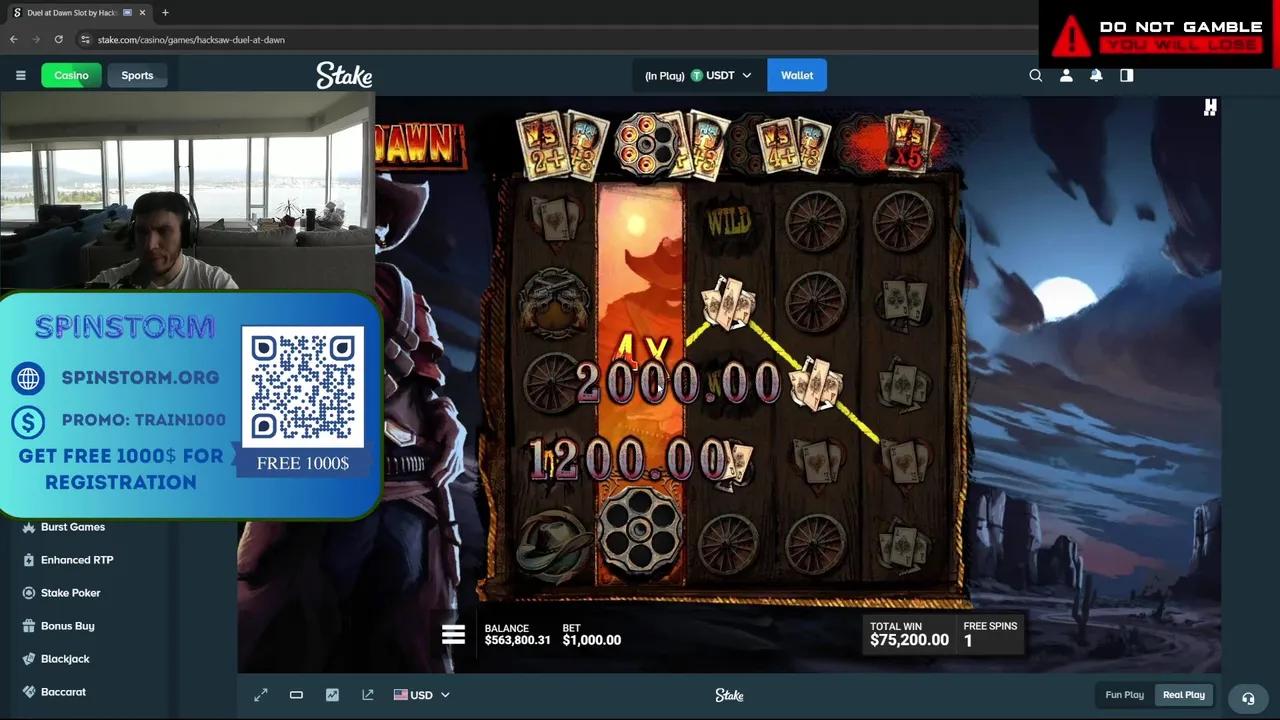This screenshot has height=720, width=1280.
Task: Click the Enhanced RTP sidebar icon
Action: click(x=28, y=560)
